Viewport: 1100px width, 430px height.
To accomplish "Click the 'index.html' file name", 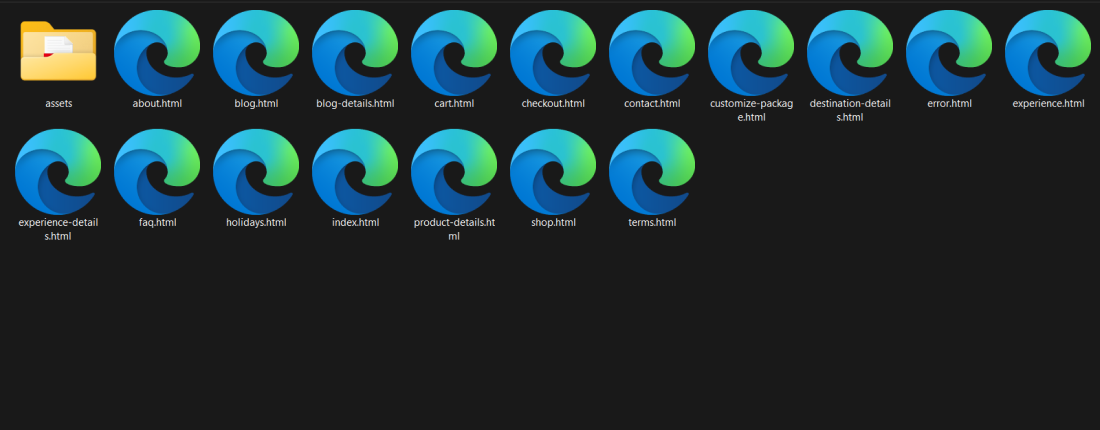I will tap(355, 223).
